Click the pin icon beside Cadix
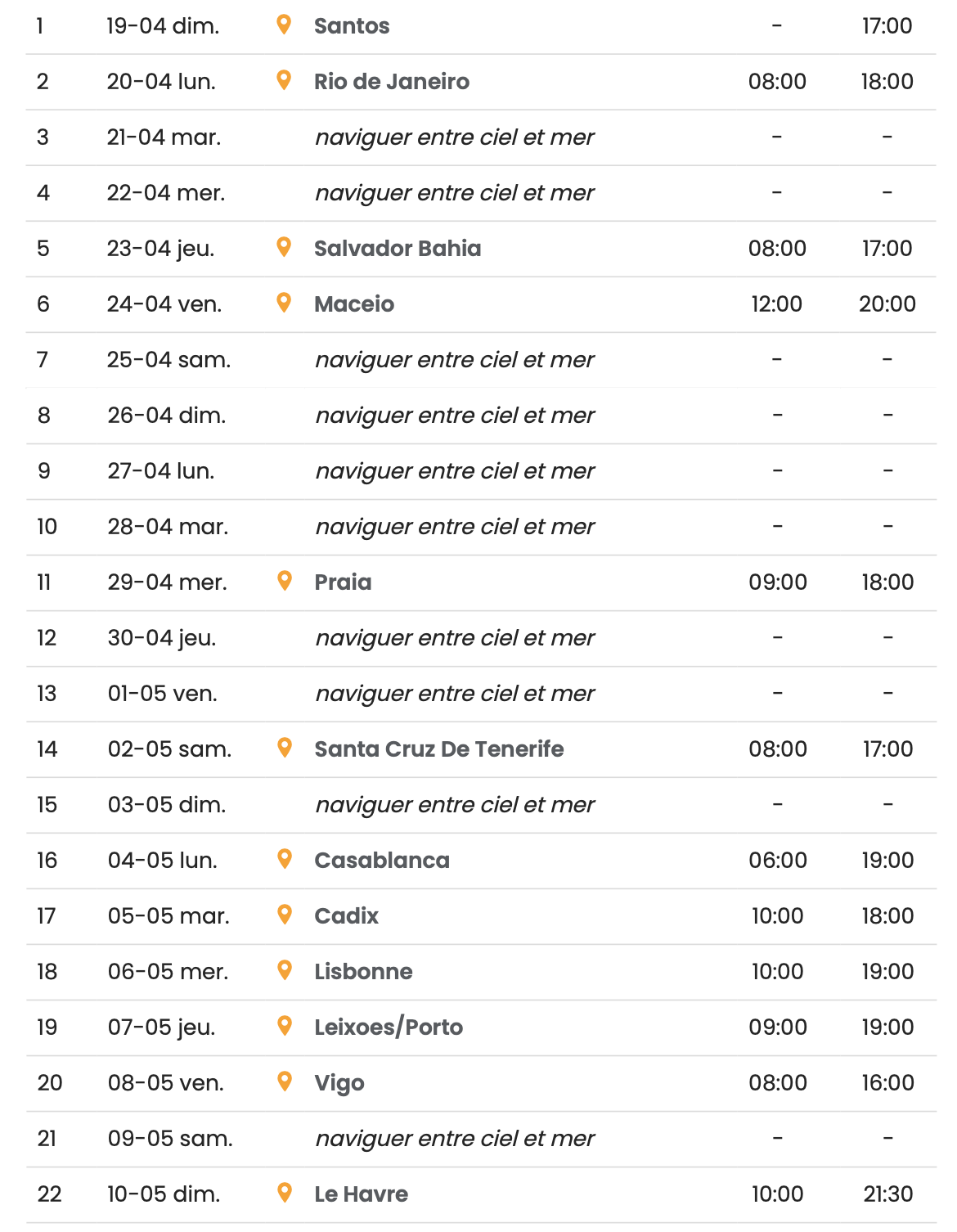Viewport: 957px width, 1232px height. 285,915
